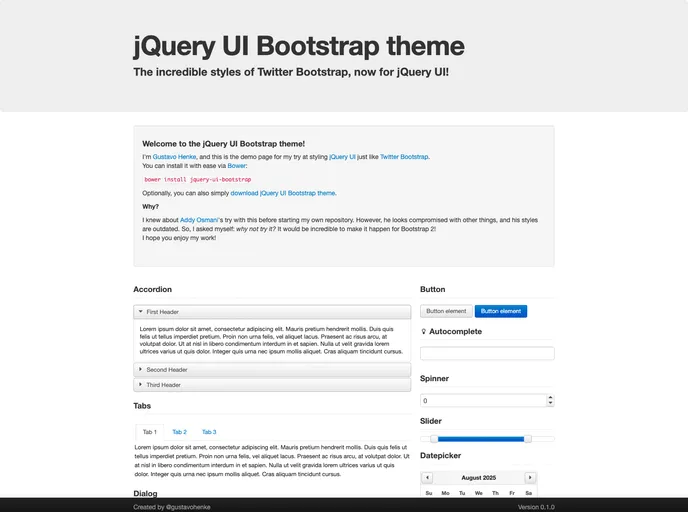Switch to Tab 3
The image size is (688, 512).
209,432
